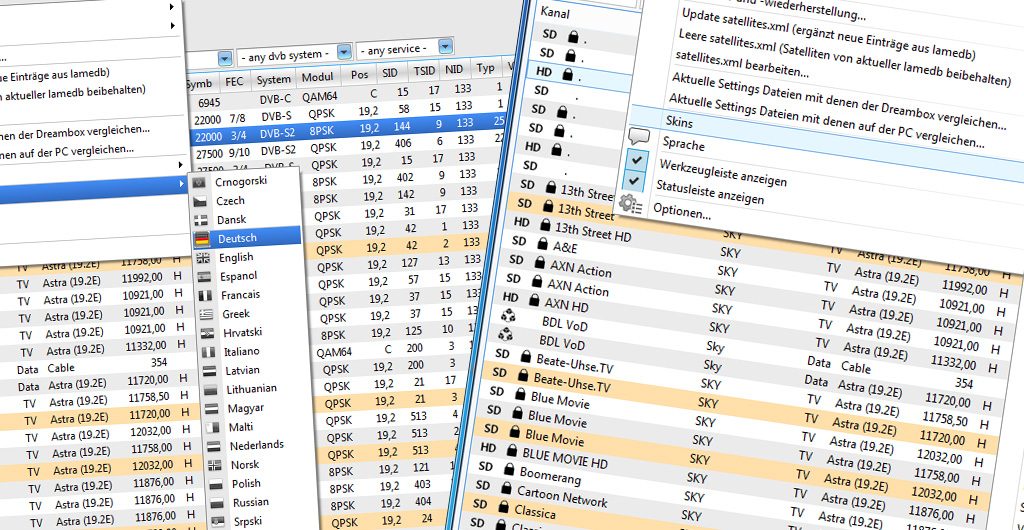Open the Sprache menu entry
Viewport: 1024px width, 530px height.
click(x=683, y=143)
